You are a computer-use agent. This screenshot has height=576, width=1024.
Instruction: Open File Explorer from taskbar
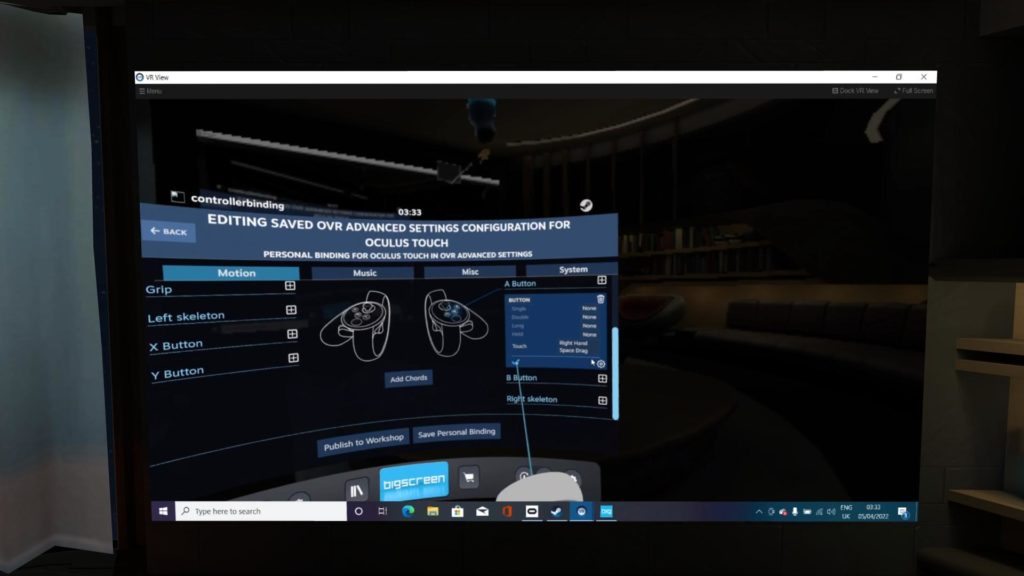[x=432, y=511]
